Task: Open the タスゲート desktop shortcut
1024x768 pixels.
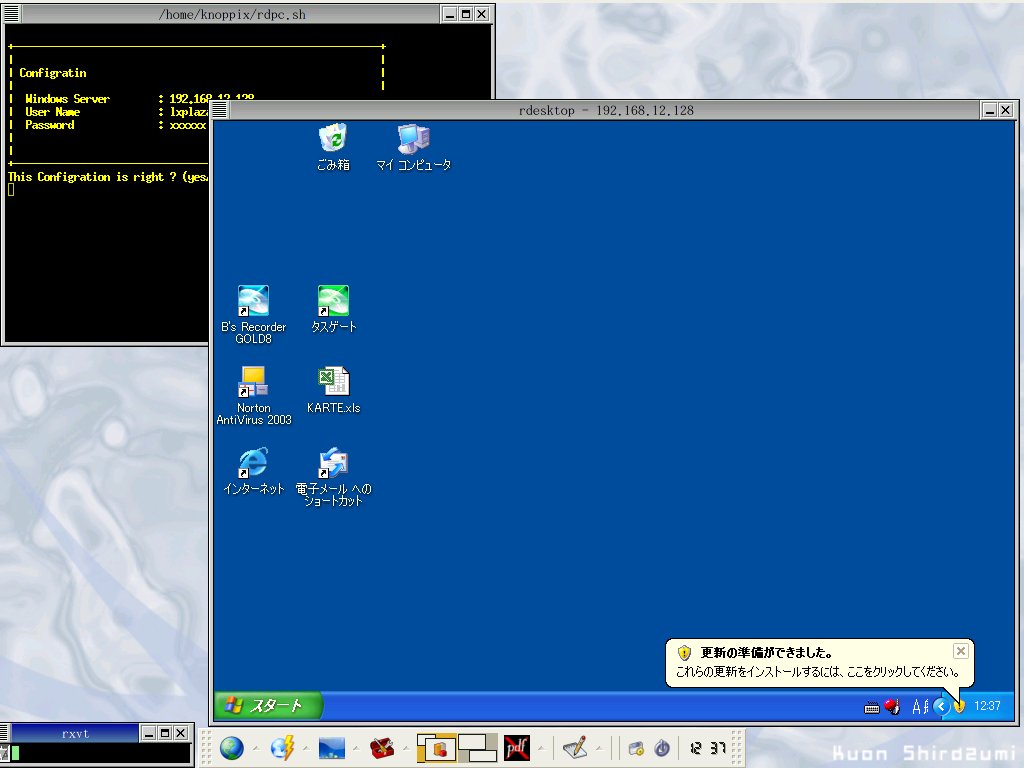Action: (x=333, y=302)
